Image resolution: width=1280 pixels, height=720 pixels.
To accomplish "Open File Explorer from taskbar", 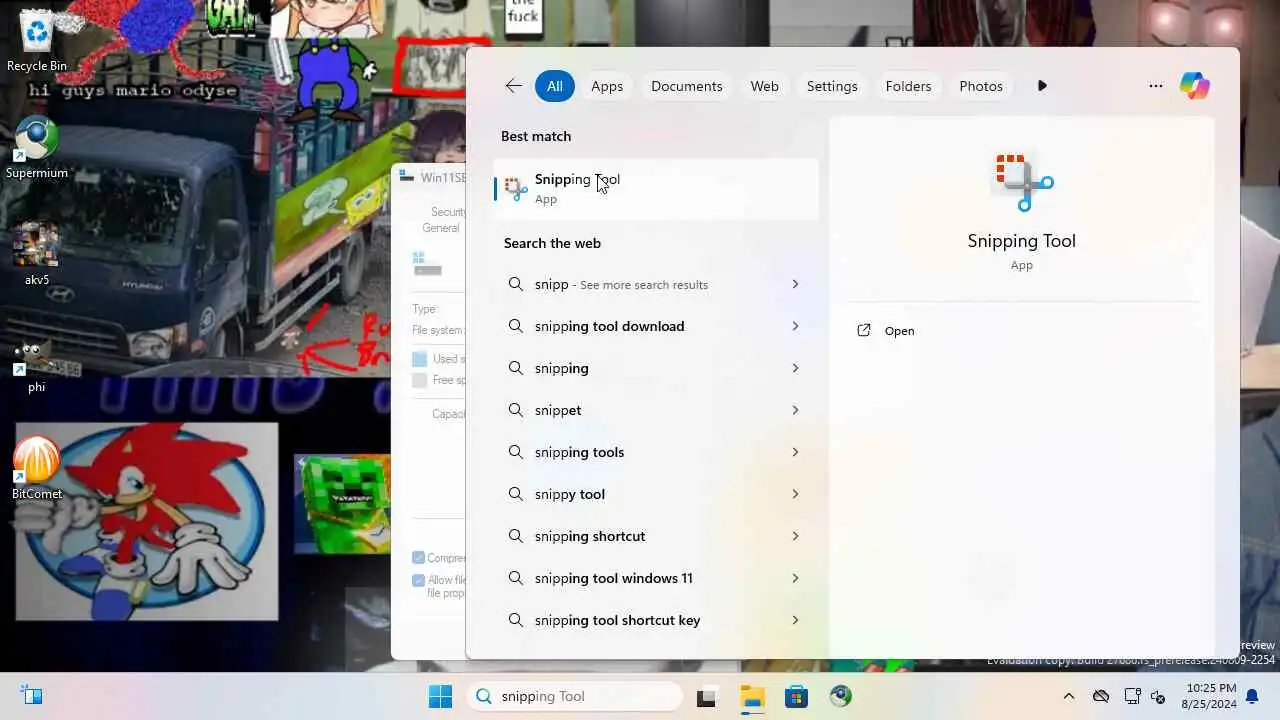I will [x=752, y=696].
